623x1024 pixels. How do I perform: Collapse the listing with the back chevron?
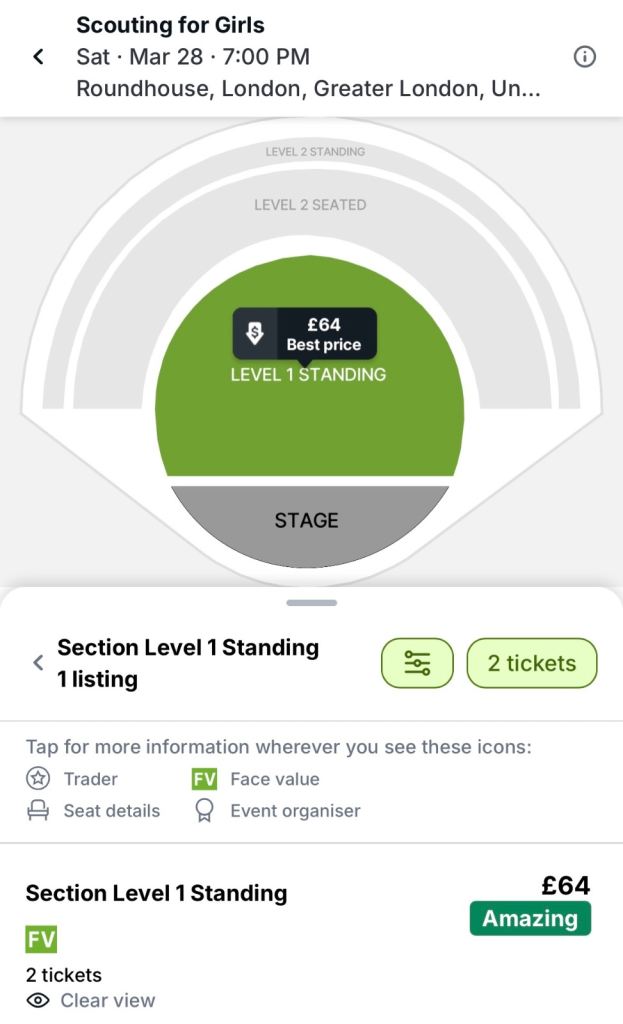(x=38, y=662)
